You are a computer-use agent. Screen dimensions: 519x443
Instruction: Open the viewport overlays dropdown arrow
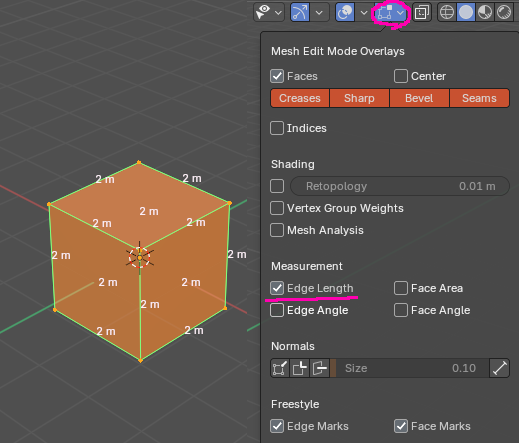(364, 13)
